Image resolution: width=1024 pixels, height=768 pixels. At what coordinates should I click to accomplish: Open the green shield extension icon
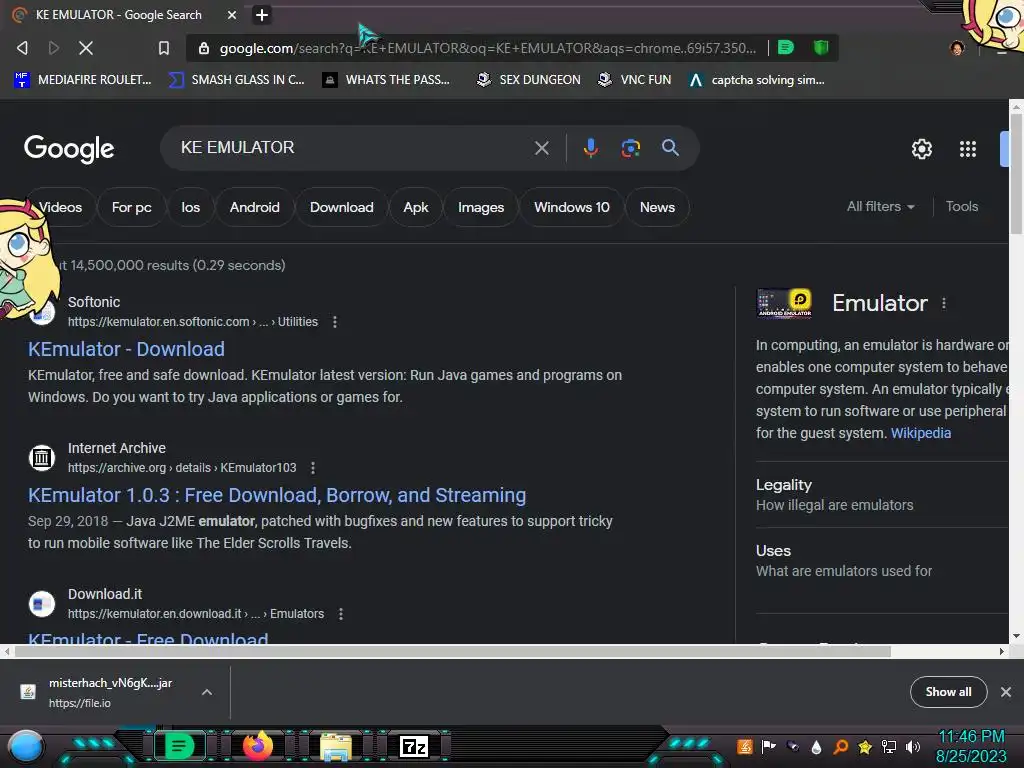821,47
